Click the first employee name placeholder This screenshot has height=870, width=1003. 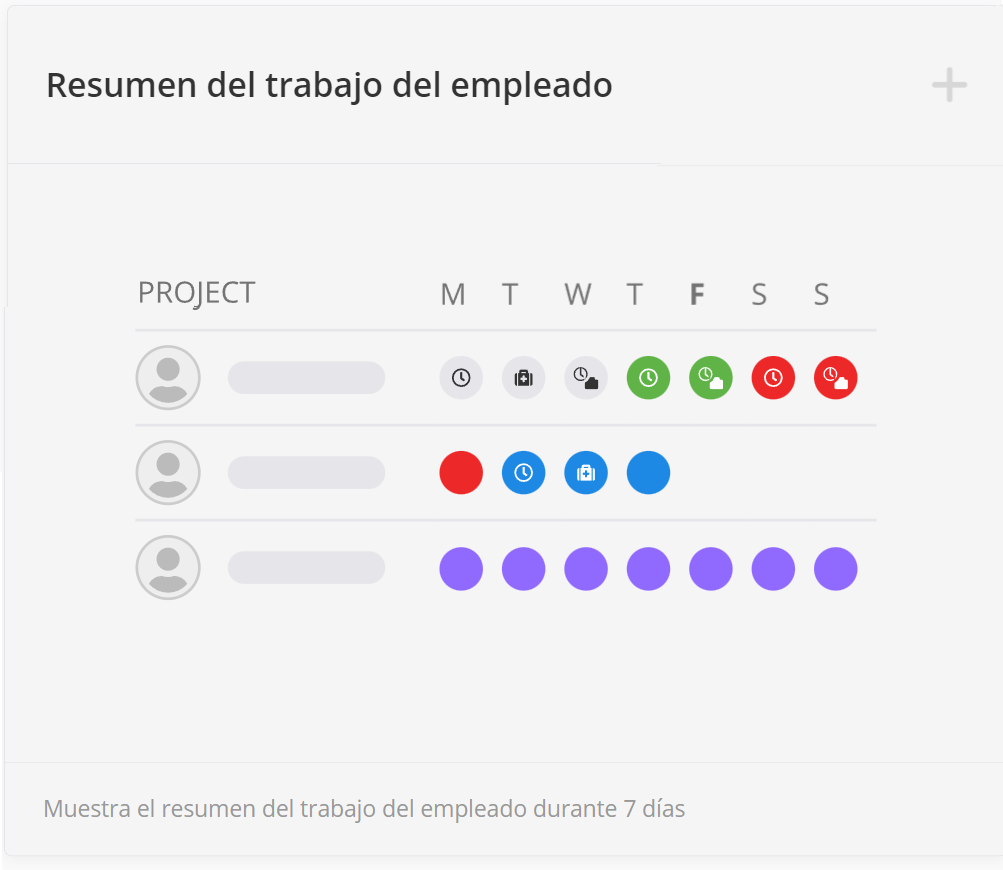[x=306, y=378]
